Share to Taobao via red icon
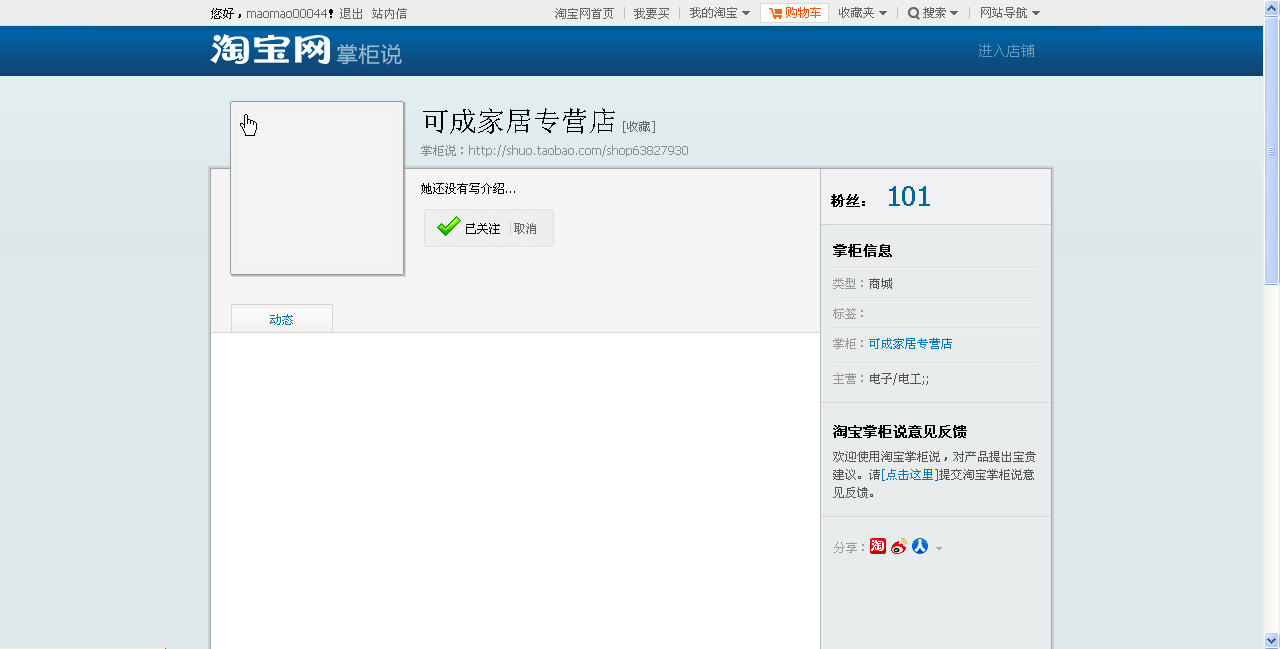The width and height of the screenshot is (1280, 649). click(x=877, y=546)
